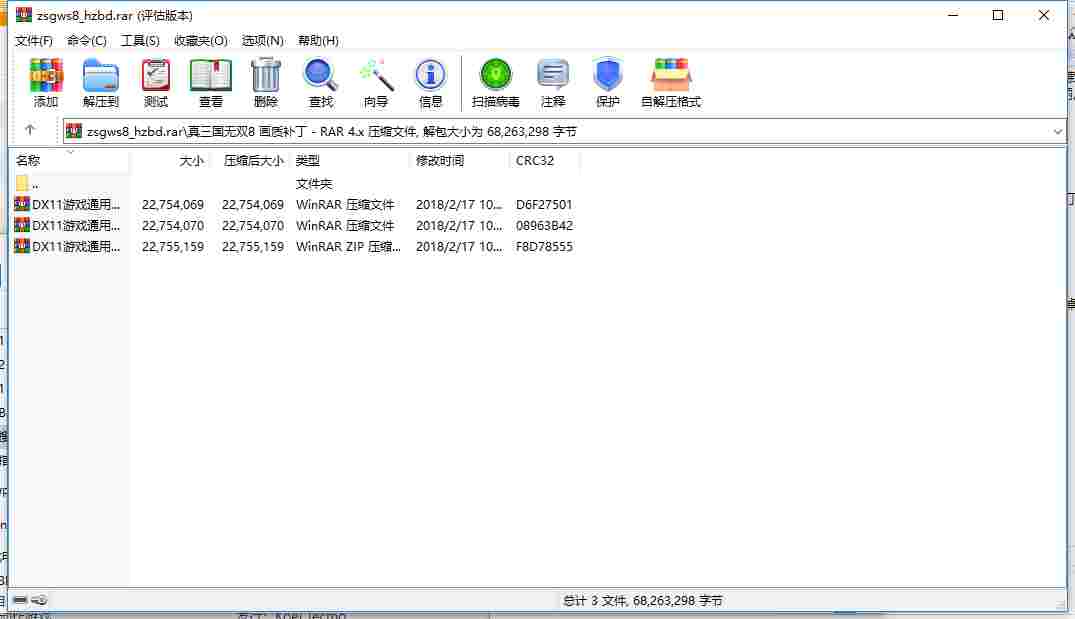Open the Favorites (收藏夹) menu
Viewport: 1075px width, 619px height.
(200, 40)
